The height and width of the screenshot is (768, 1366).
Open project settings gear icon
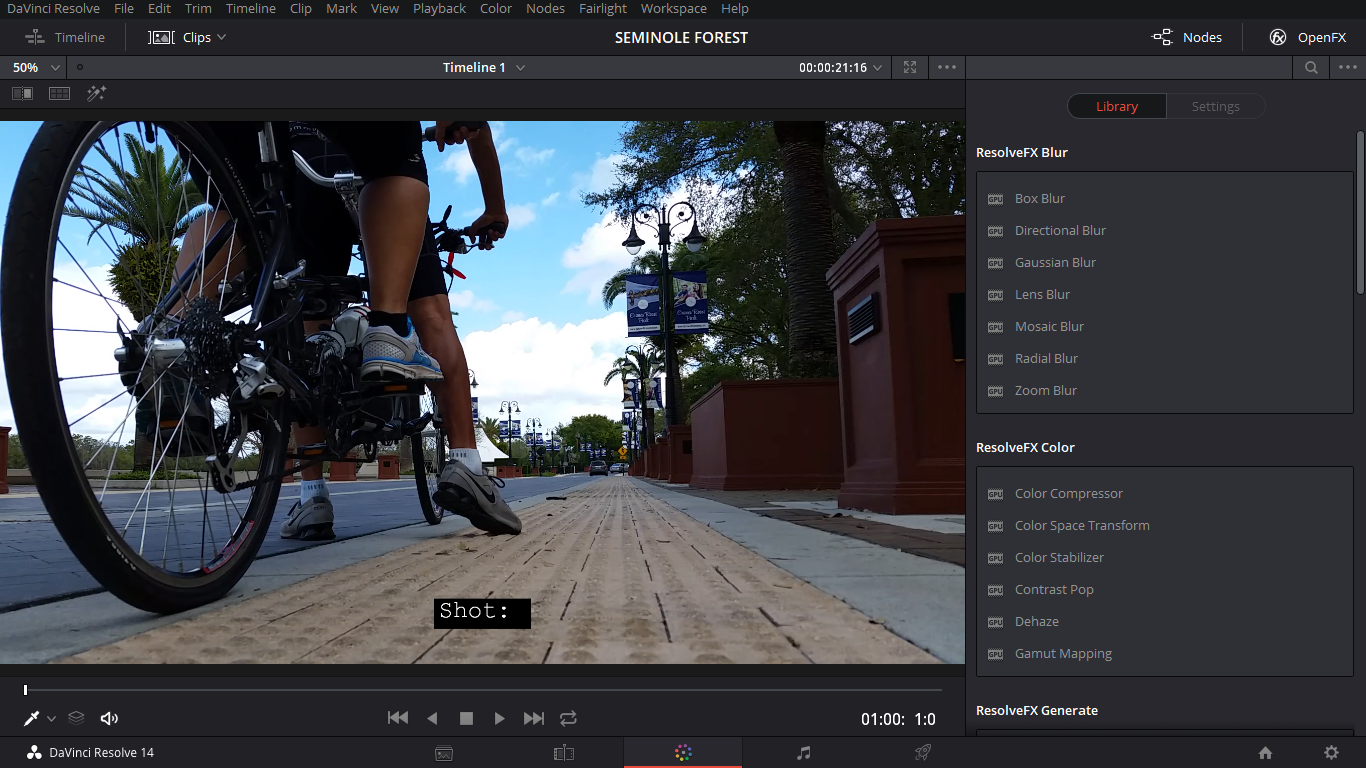1331,753
